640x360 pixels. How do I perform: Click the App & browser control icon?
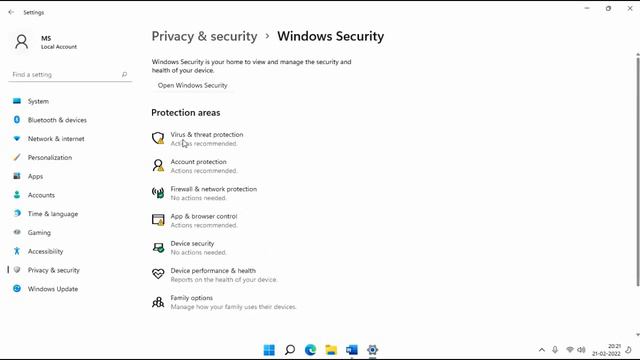pos(158,220)
